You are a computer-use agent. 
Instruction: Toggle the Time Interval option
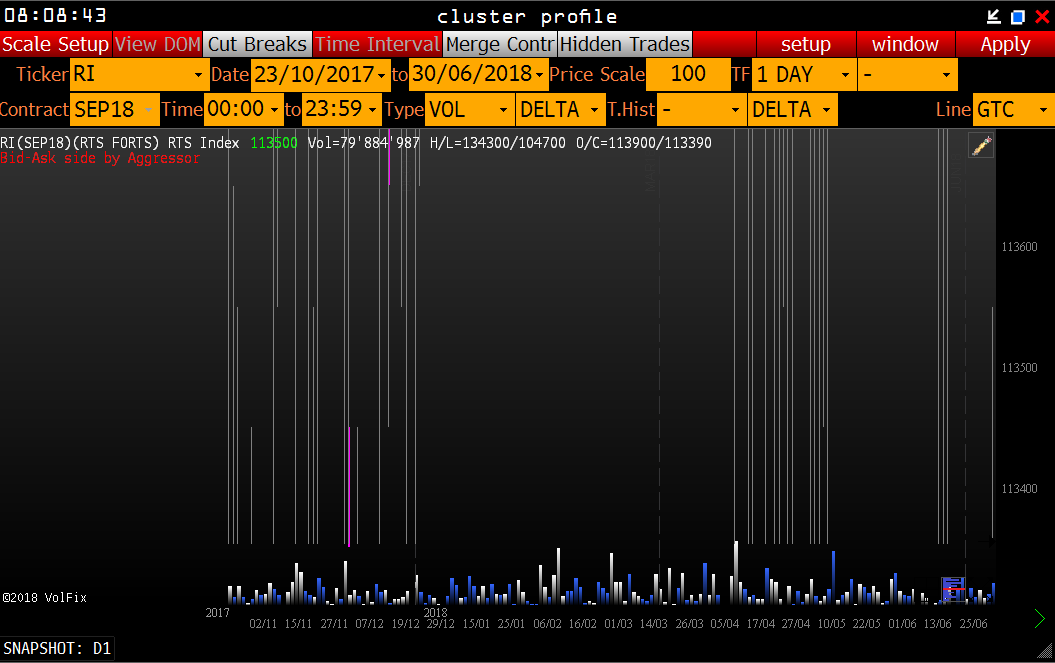(377, 44)
